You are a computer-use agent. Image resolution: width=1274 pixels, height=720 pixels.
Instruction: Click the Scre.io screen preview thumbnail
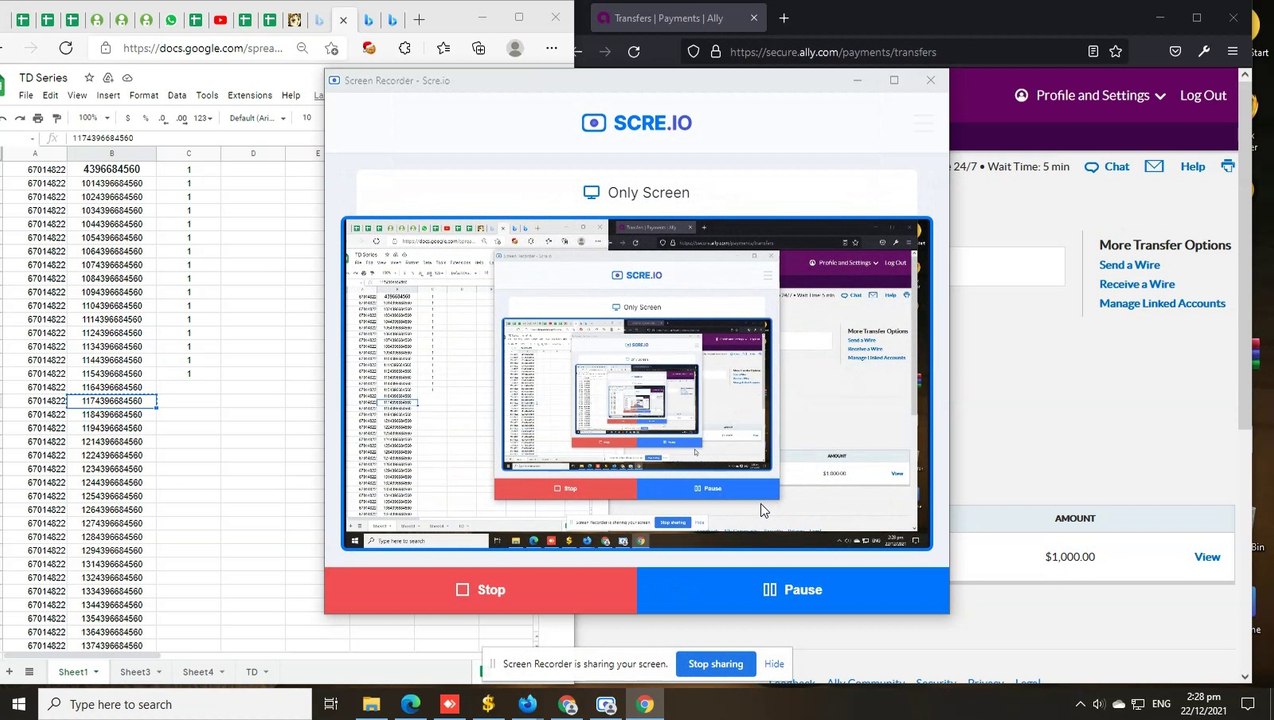coord(637,384)
